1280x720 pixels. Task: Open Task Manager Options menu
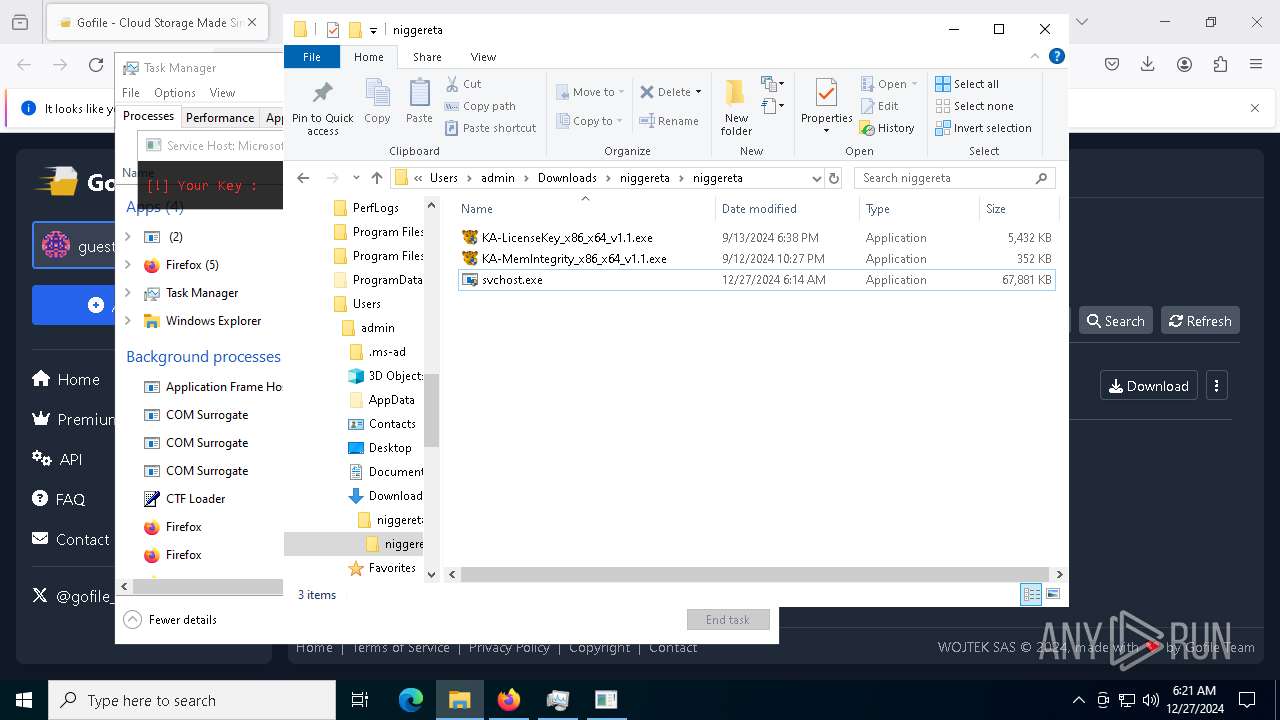[x=175, y=92]
